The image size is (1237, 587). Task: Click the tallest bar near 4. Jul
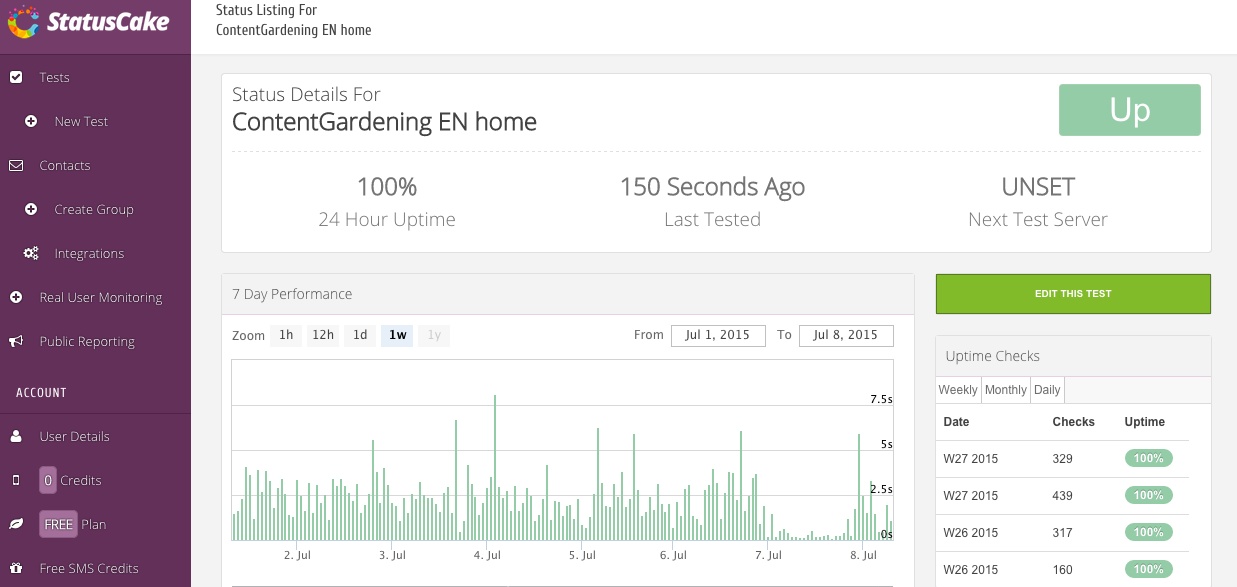click(495, 468)
